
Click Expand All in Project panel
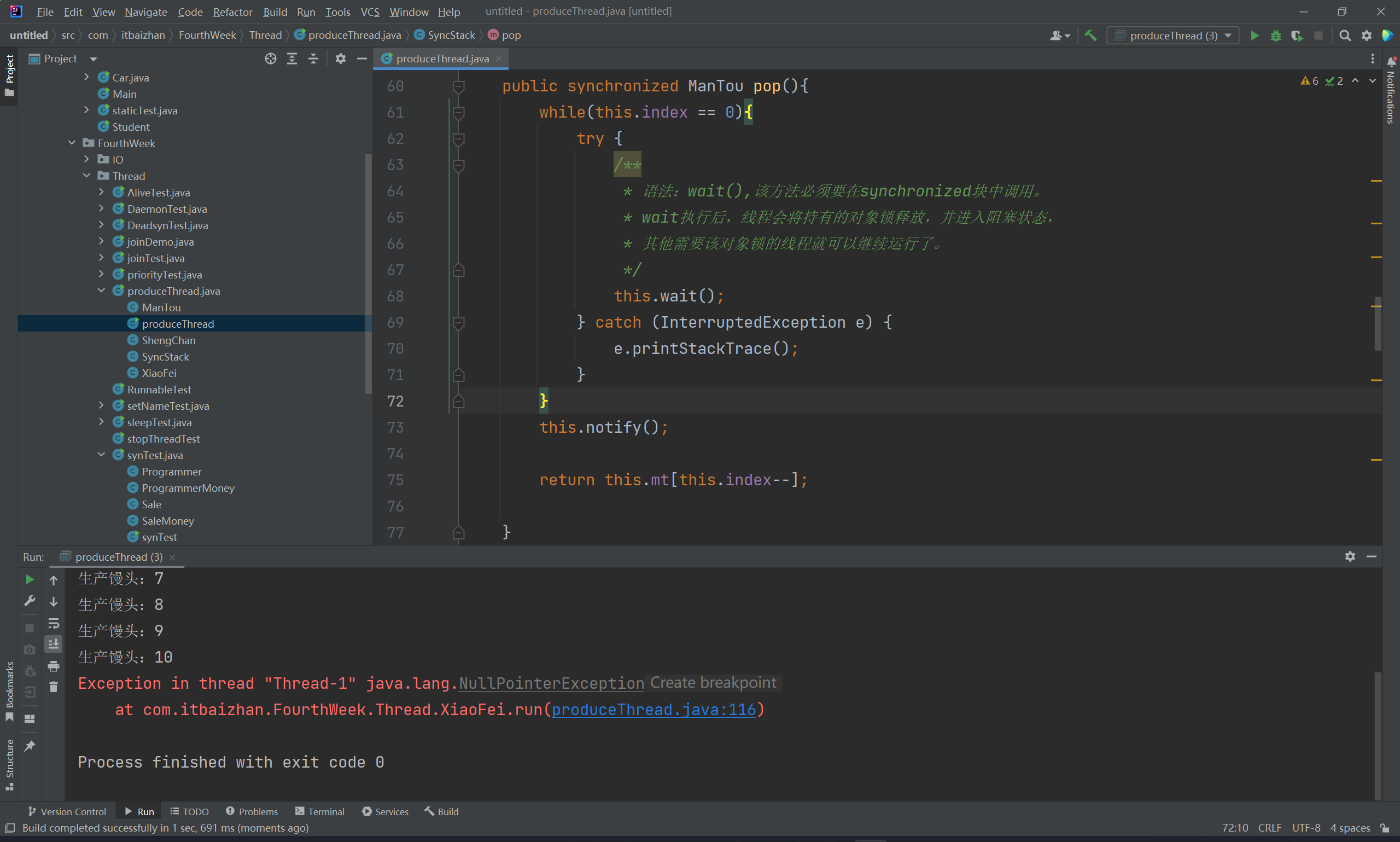point(292,59)
